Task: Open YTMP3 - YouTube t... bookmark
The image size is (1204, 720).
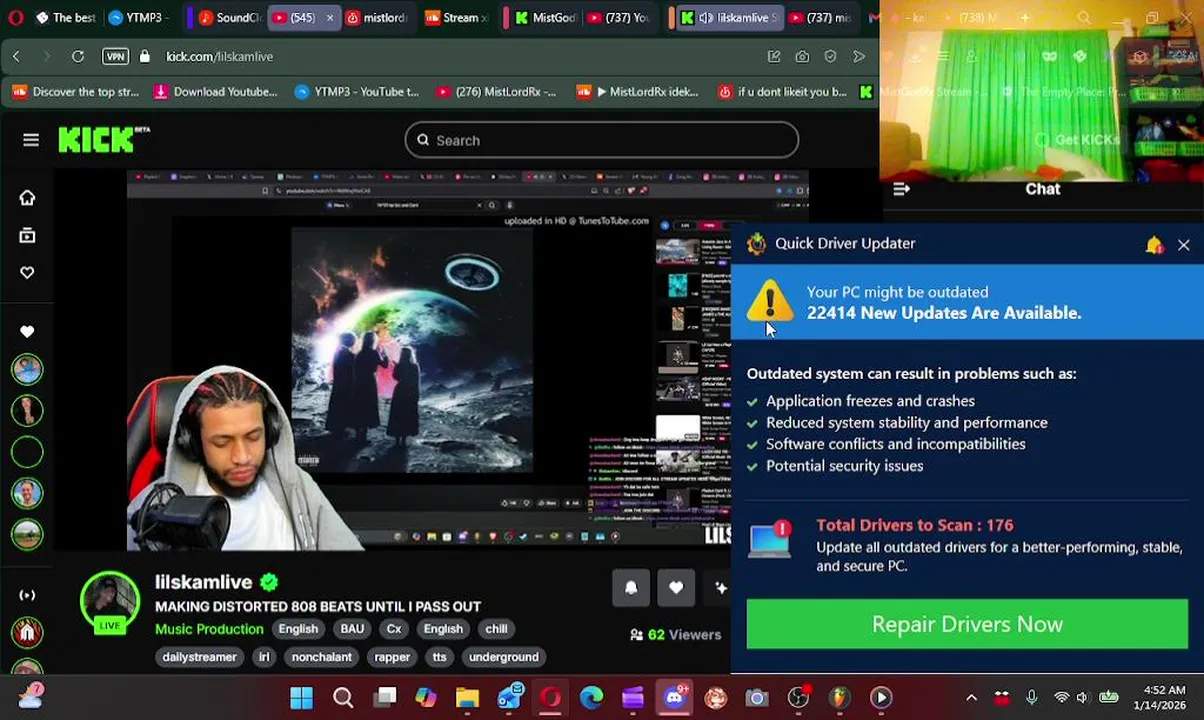Action: [357, 92]
